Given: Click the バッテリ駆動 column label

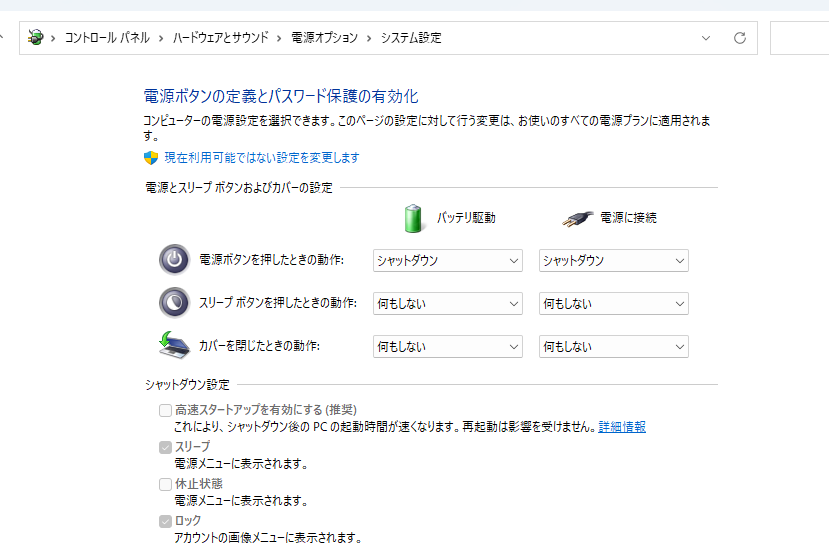Looking at the screenshot, I should (x=466, y=218).
